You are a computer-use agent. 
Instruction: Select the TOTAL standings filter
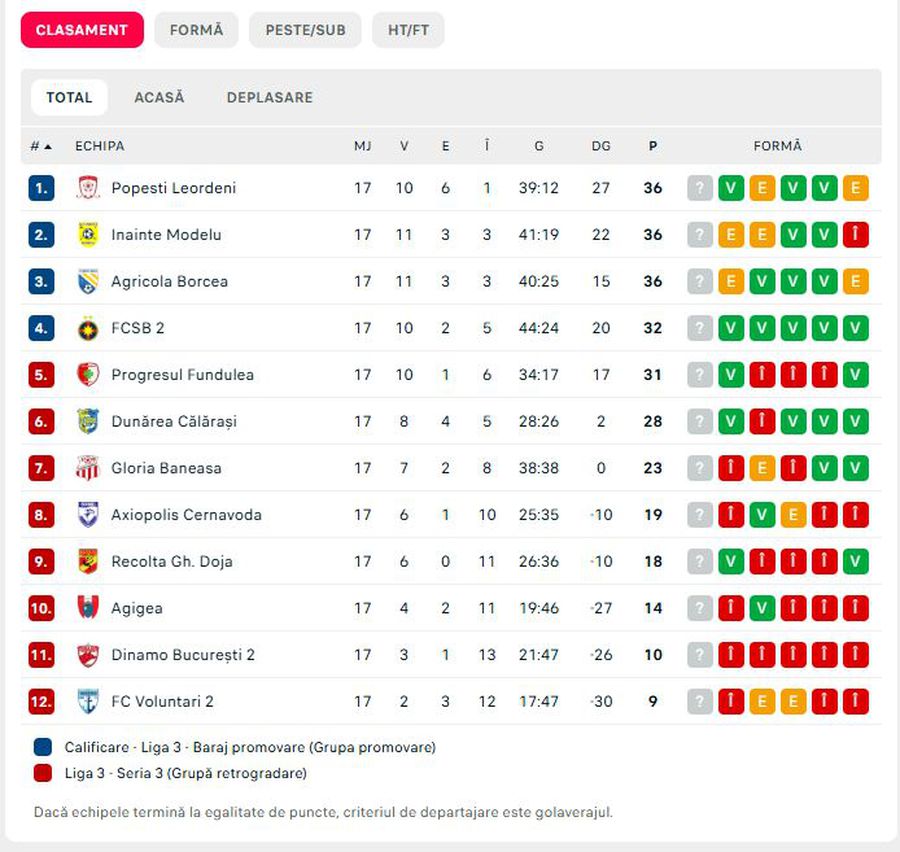click(x=69, y=97)
